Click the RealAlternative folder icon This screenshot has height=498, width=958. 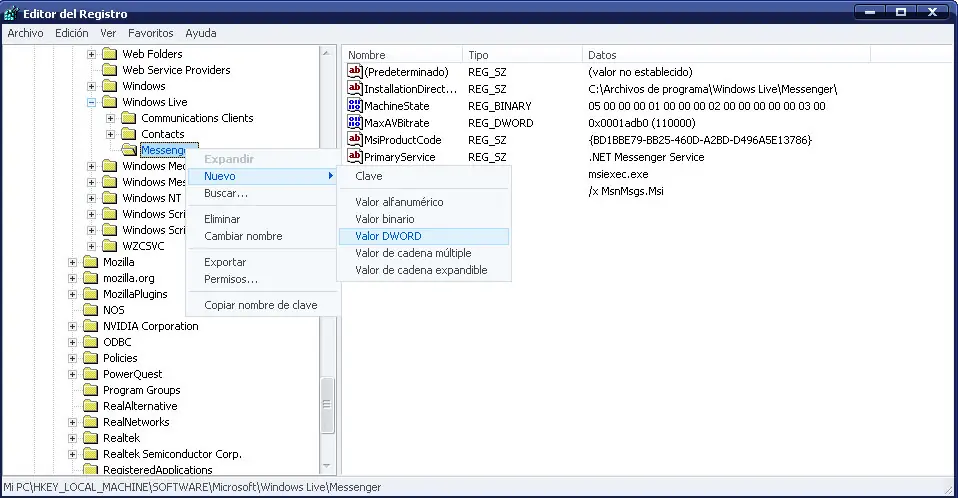tap(90, 406)
